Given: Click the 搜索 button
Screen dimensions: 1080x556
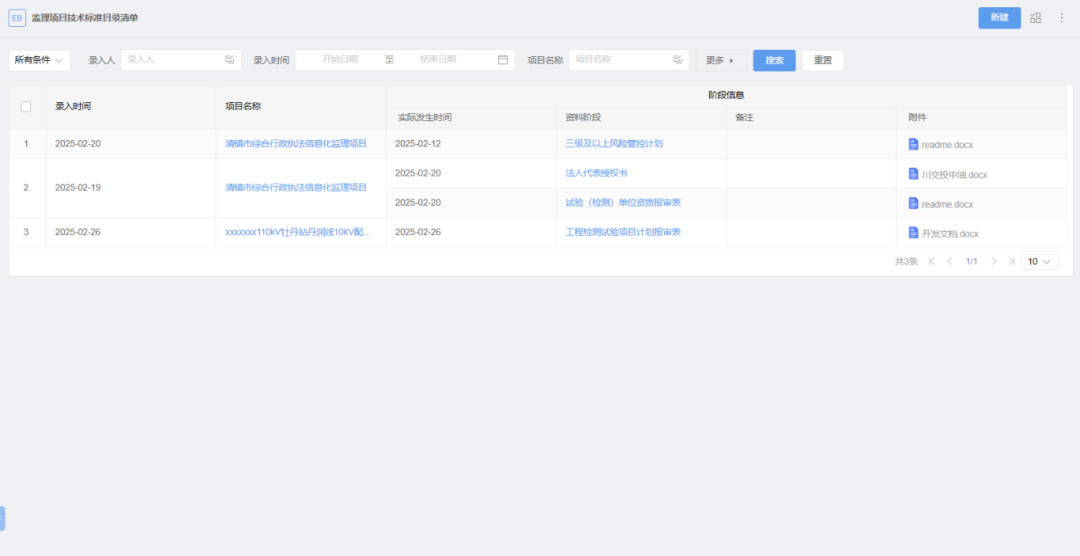Looking at the screenshot, I should point(774,61).
